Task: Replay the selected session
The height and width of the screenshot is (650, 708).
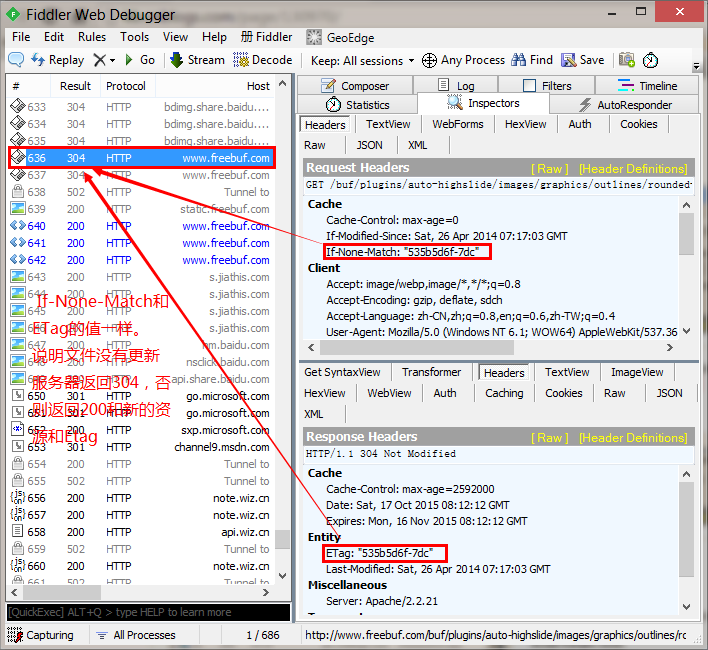Action: click(x=57, y=60)
